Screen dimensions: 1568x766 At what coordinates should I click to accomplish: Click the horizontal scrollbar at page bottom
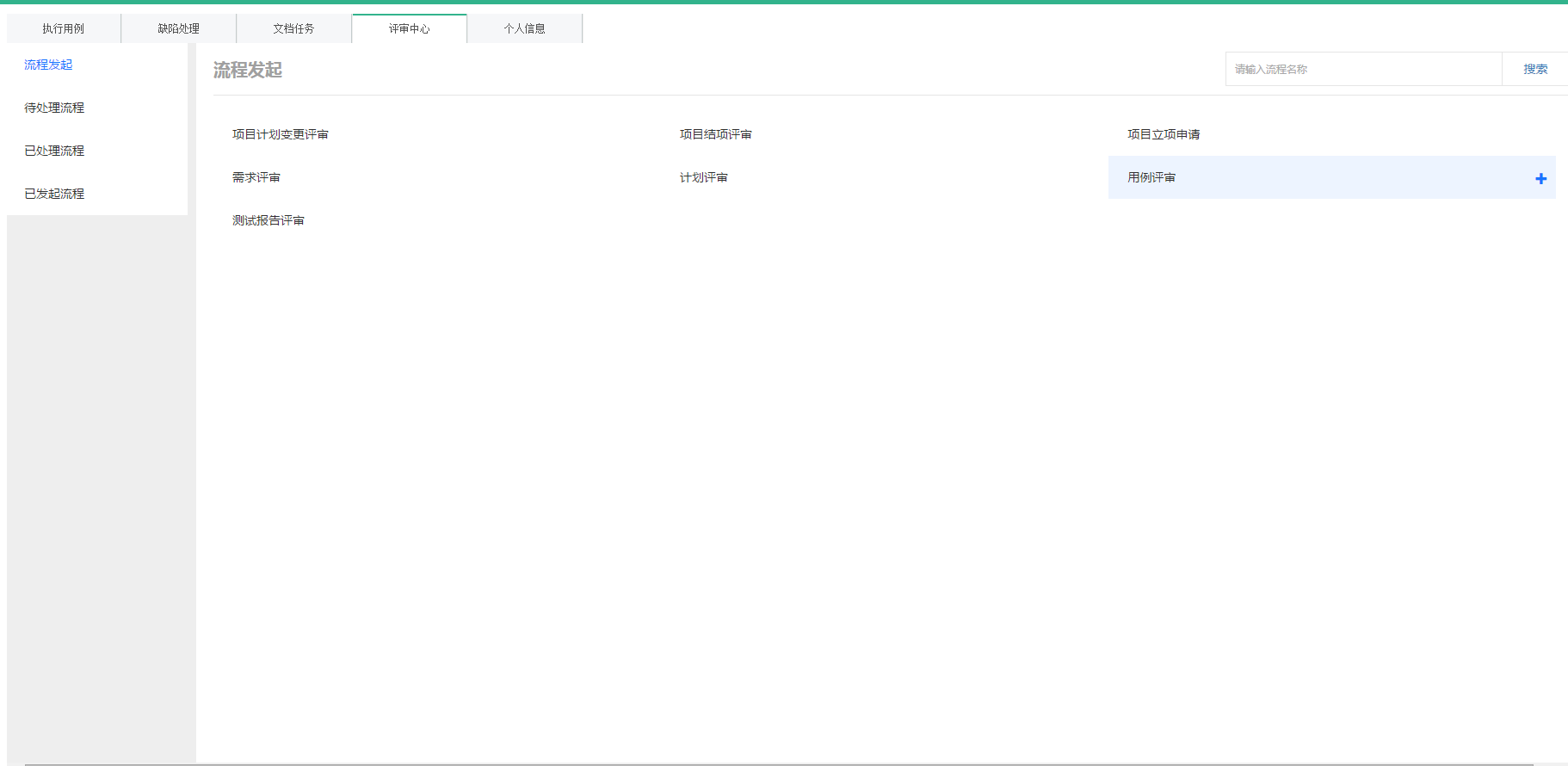click(775, 763)
